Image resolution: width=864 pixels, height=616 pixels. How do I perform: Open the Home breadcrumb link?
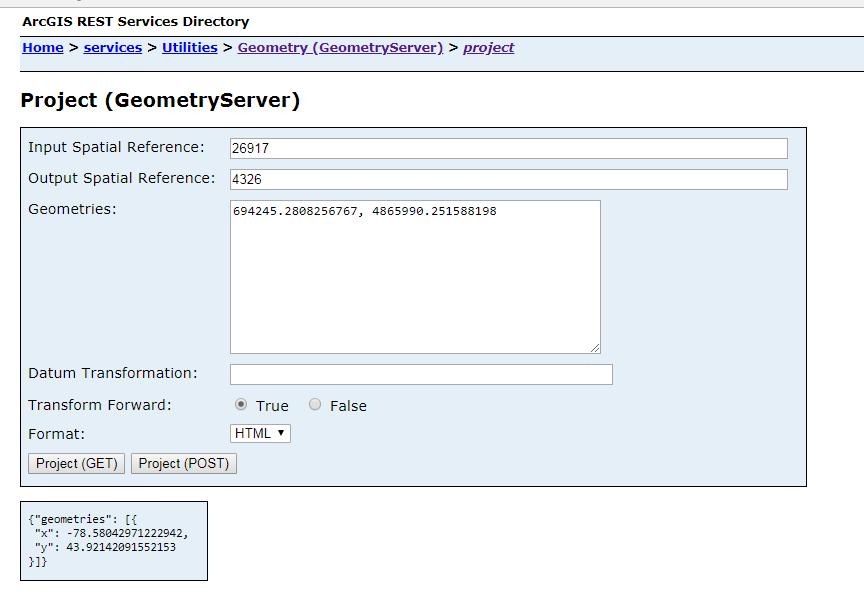pos(42,48)
